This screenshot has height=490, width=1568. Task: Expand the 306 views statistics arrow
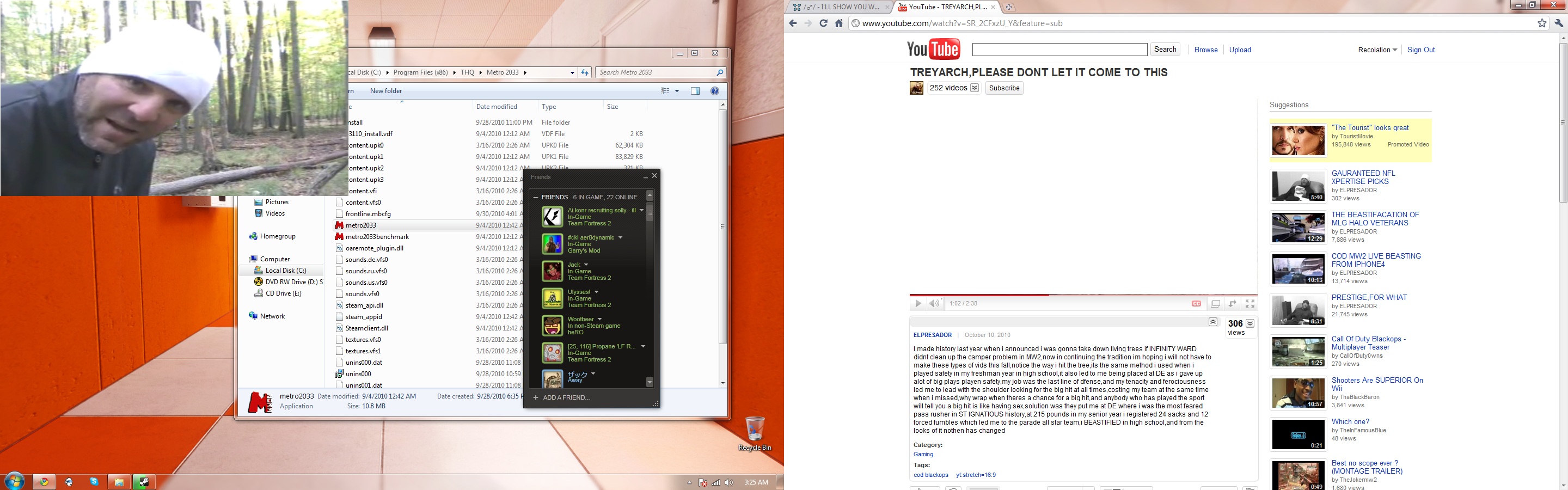pos(1250,323)
